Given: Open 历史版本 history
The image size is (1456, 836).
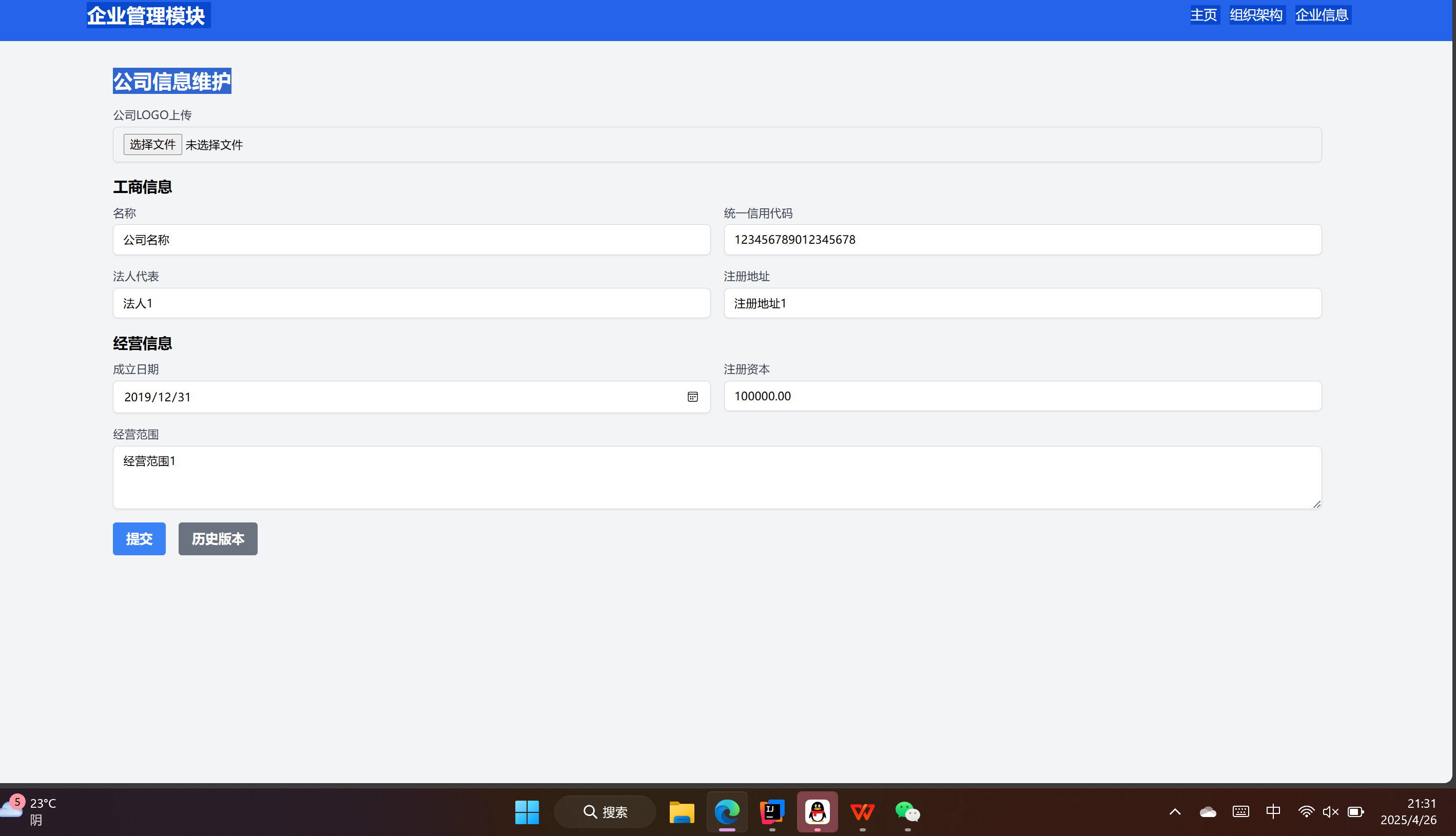Looking at the screenshot, I should click(x=218, y=538).
